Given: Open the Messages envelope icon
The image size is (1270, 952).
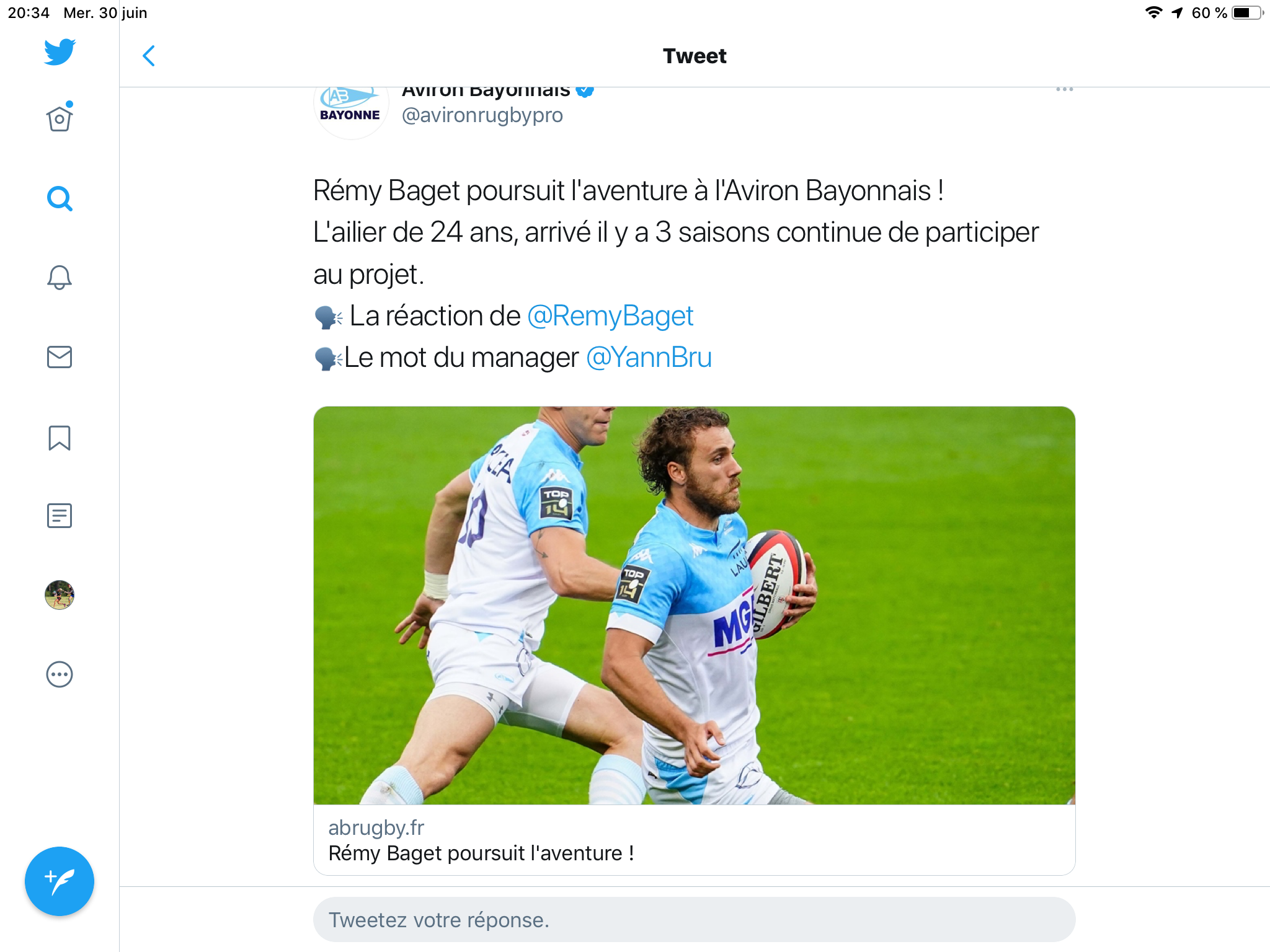Looking at the screenshot, I should point(60,357).
